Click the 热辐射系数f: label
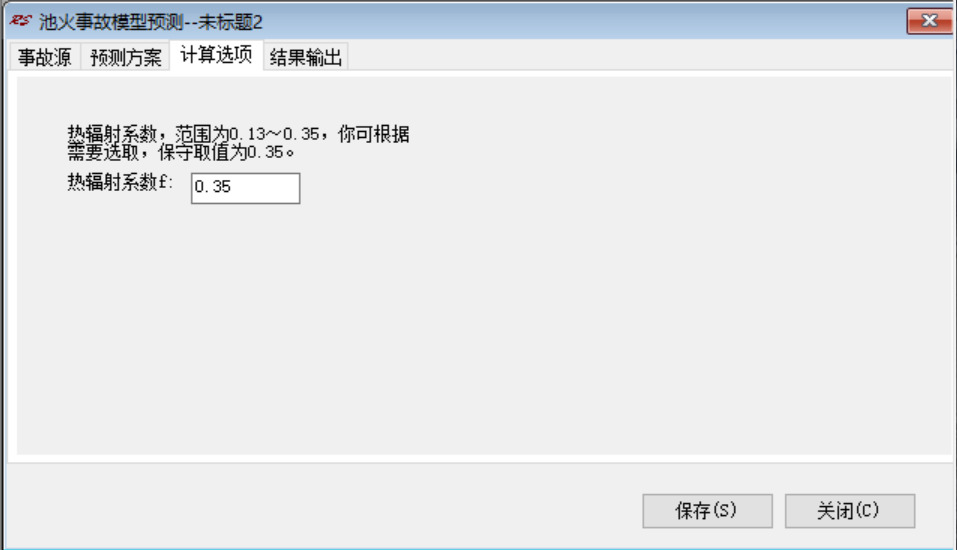The width and height of the screenshot is (957, 550). (120, 182)
